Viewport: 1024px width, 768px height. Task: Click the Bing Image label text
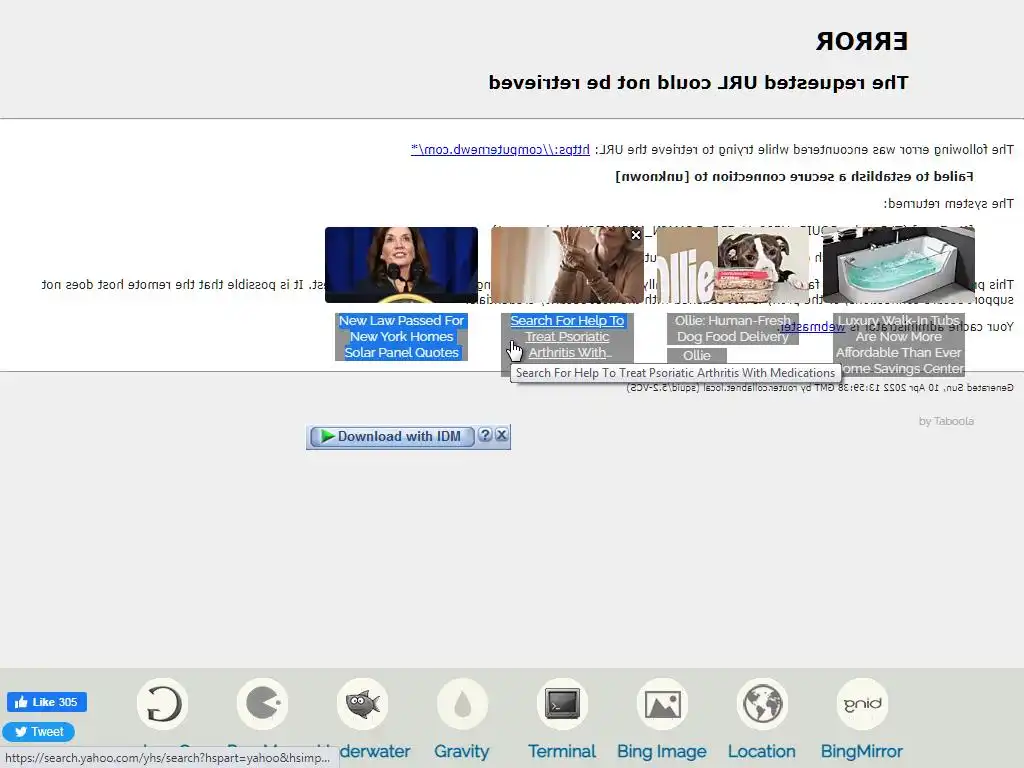[x=662, y=752]
